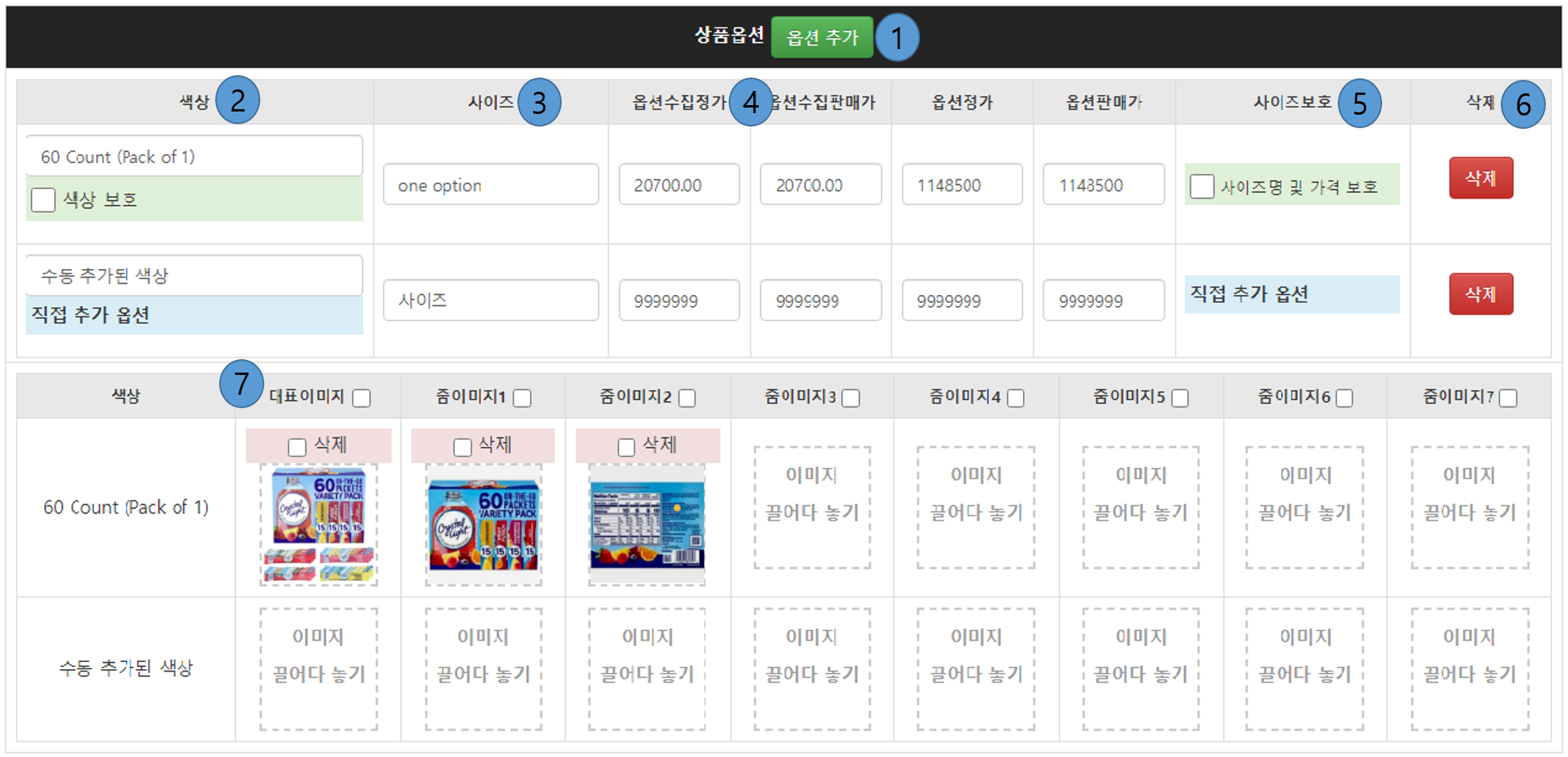Focus the size field showing one option
The height and width of the screenshot is (757, 1568).
490,185
